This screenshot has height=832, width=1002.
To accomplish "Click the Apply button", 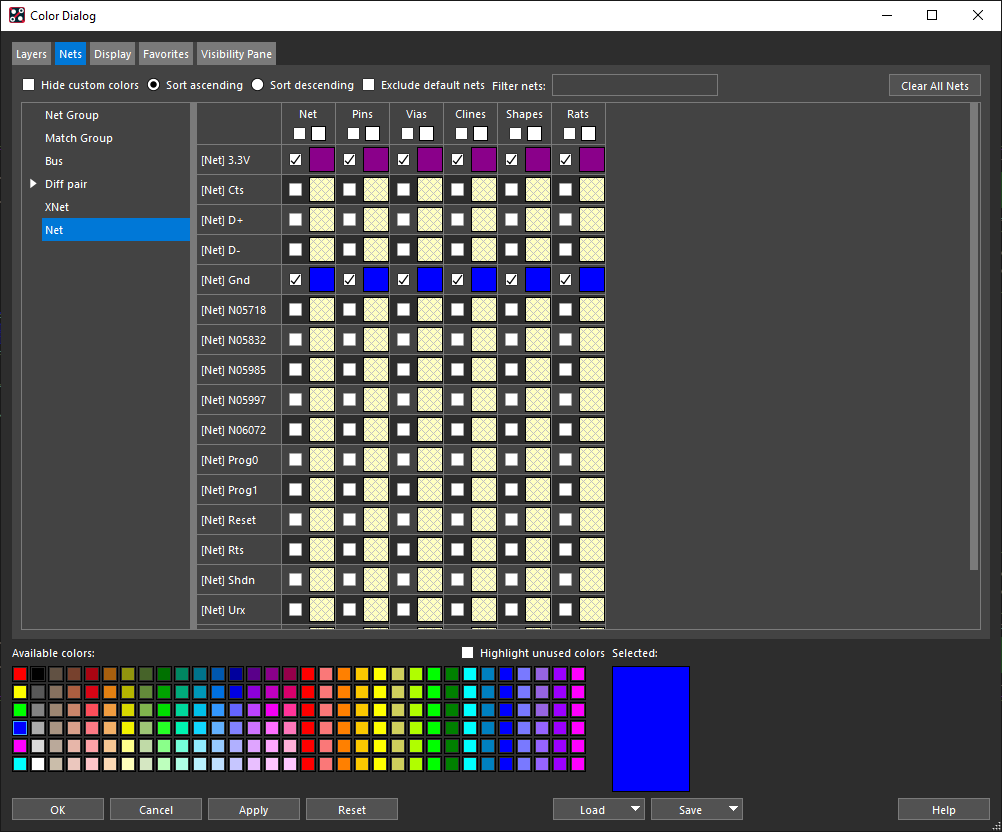I will tap(254, 810).
